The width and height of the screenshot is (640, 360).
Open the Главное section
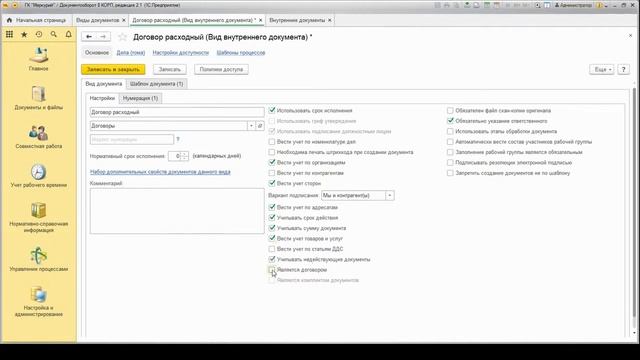38,60
